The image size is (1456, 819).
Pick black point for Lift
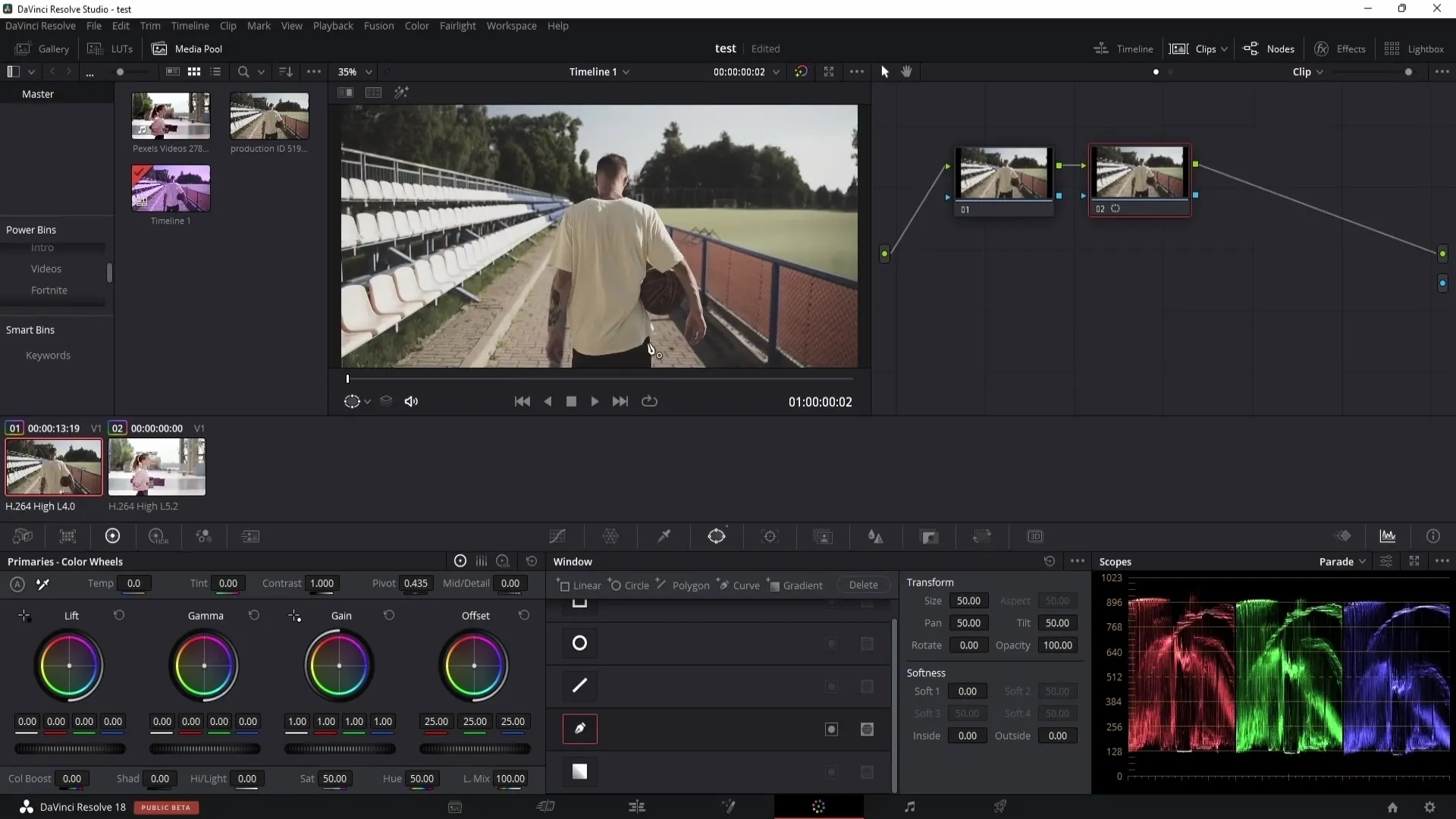24,616
